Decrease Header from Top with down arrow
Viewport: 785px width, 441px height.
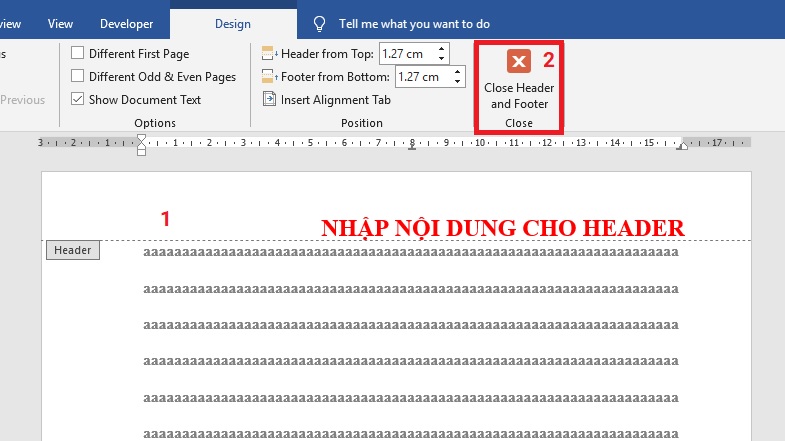[443, 58]
